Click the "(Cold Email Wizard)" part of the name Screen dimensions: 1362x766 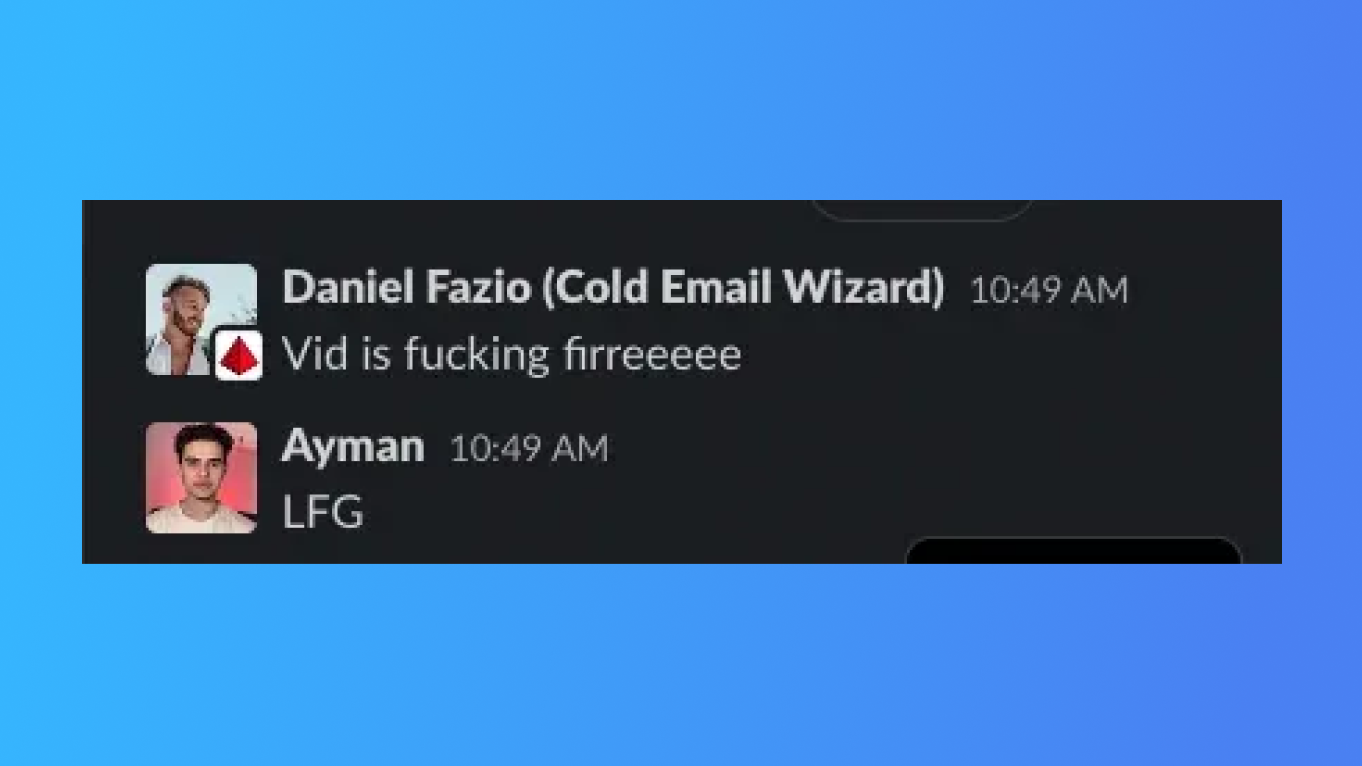coord(743,289)
